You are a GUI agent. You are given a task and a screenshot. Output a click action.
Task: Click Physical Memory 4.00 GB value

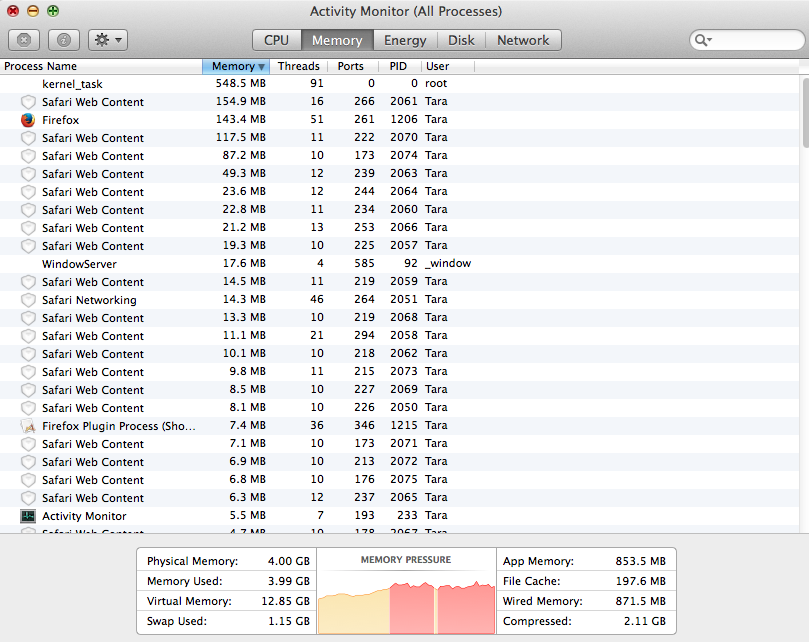pos(288,561)
